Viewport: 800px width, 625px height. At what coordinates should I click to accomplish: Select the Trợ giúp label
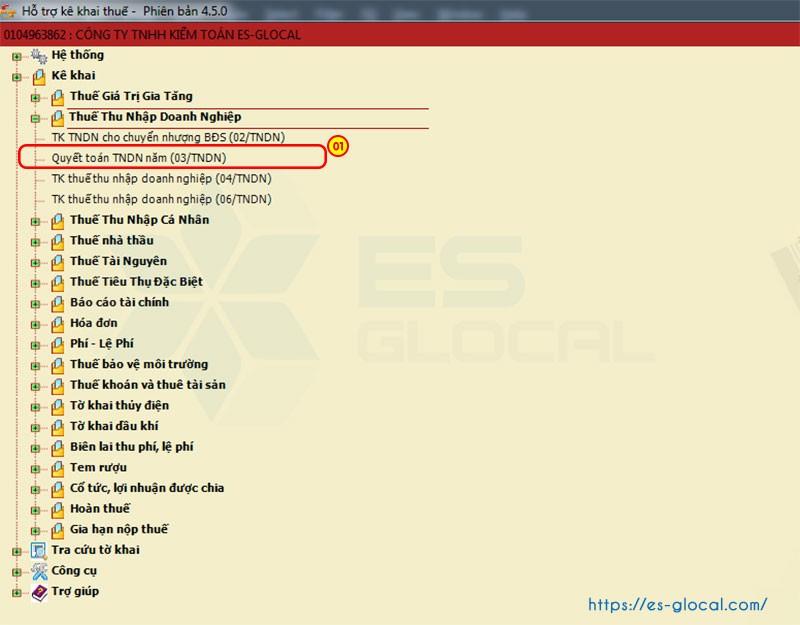[x=75, y=591]
